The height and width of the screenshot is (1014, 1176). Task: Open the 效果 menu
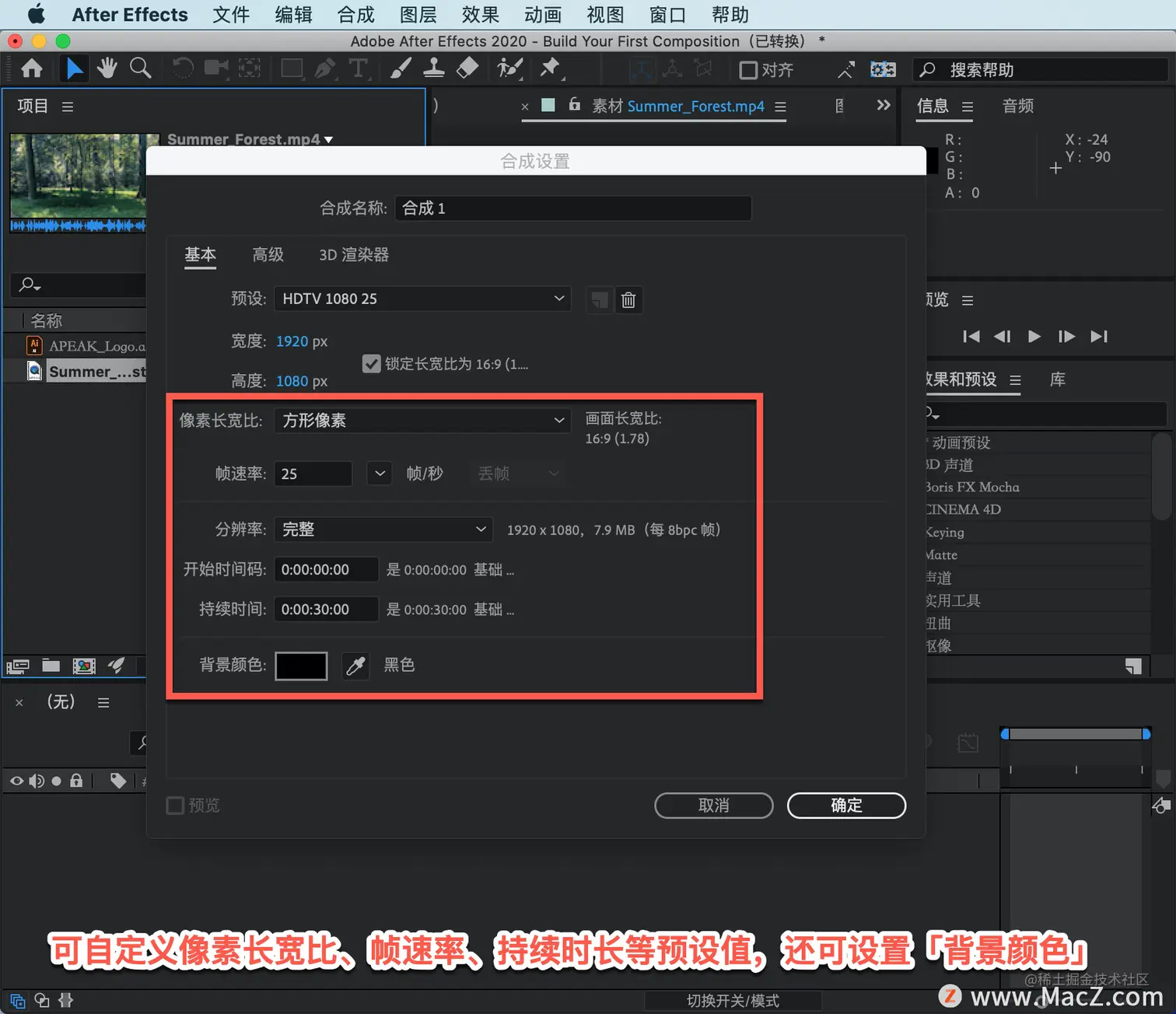point(480,15)
